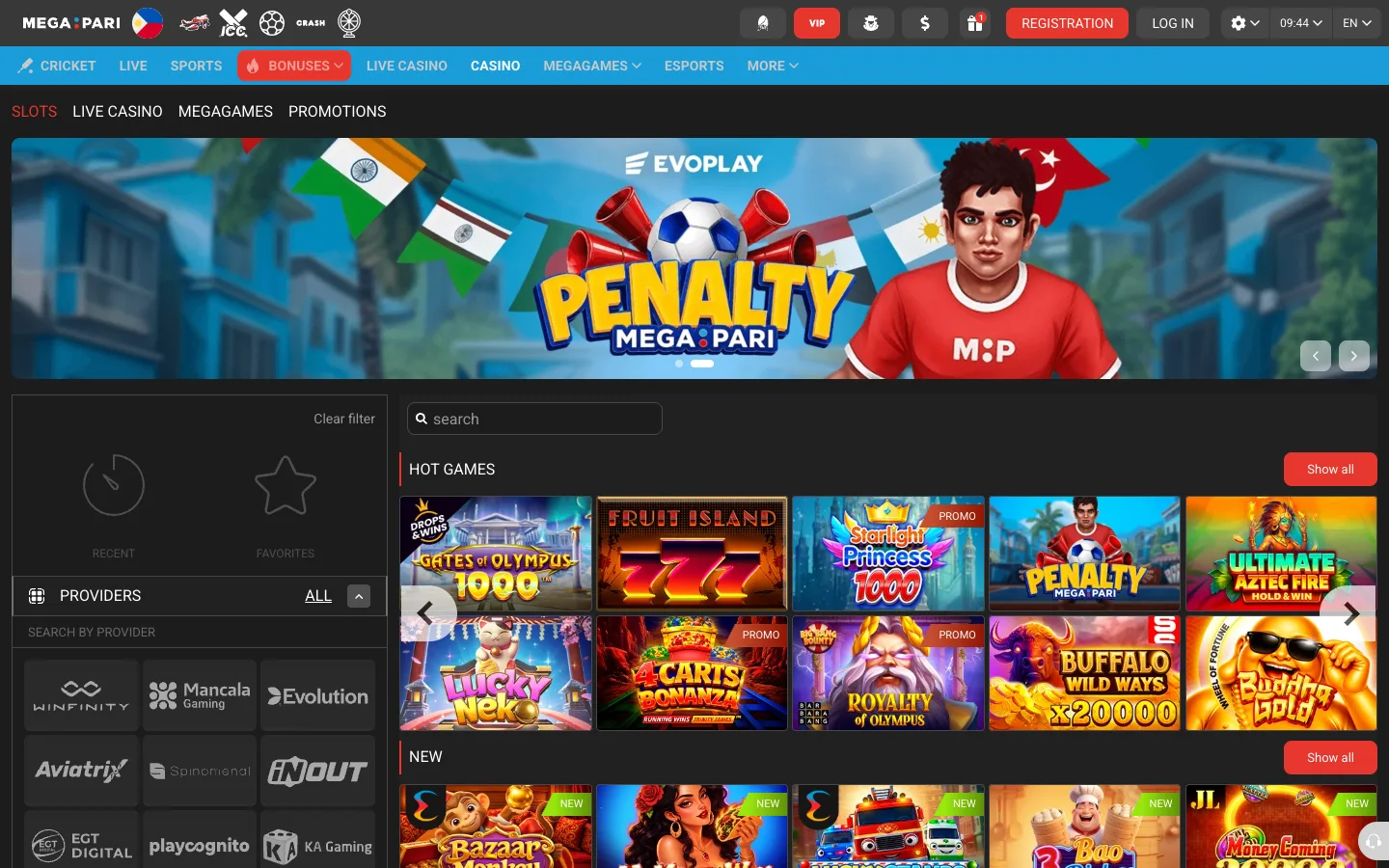The width and height of the screenshot is (1389, 868).
Task: Switch to the Slots tab
Action: coord(35,112)
